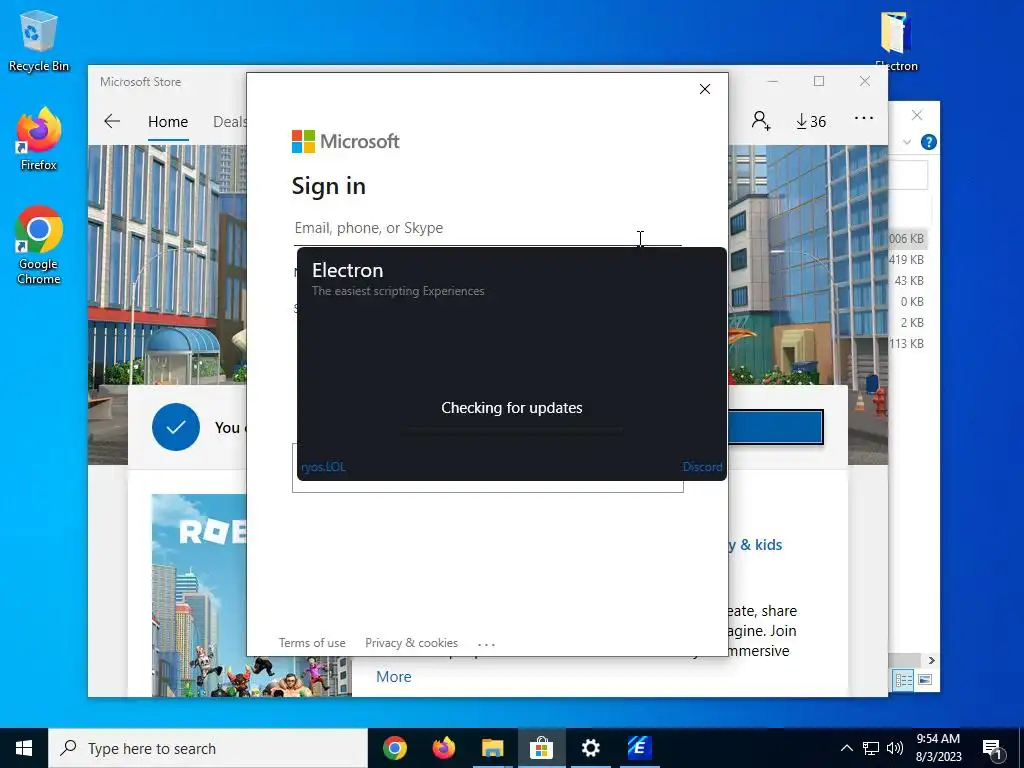
Task: Maximize the Microsoft Store window
Action: point(819,81)
